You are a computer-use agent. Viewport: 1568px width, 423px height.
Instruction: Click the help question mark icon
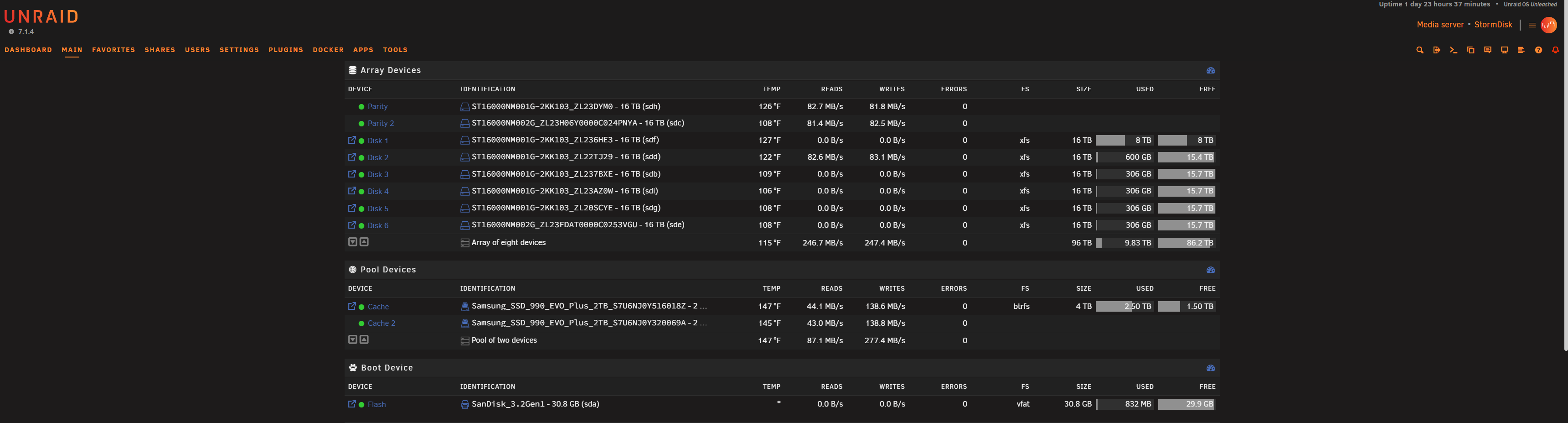tap(1538, 51)
